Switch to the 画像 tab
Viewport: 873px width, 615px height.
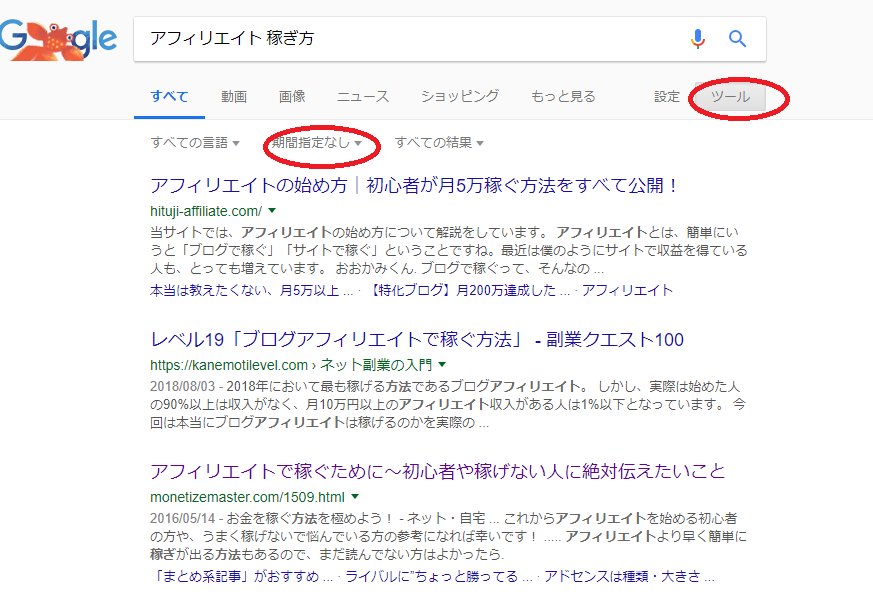[292, 97]
